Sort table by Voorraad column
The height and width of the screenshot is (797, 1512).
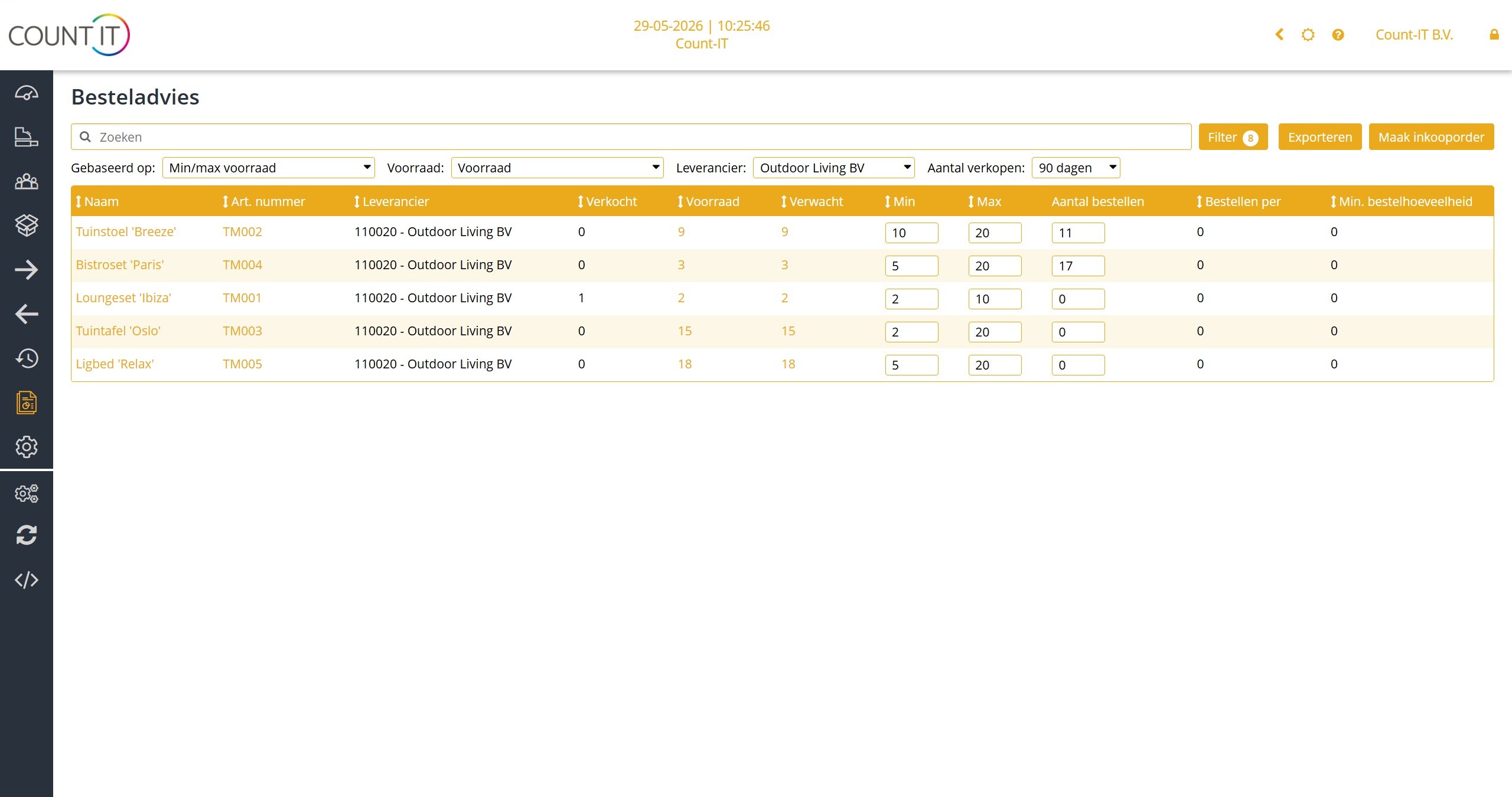click(x=708, y=201)
